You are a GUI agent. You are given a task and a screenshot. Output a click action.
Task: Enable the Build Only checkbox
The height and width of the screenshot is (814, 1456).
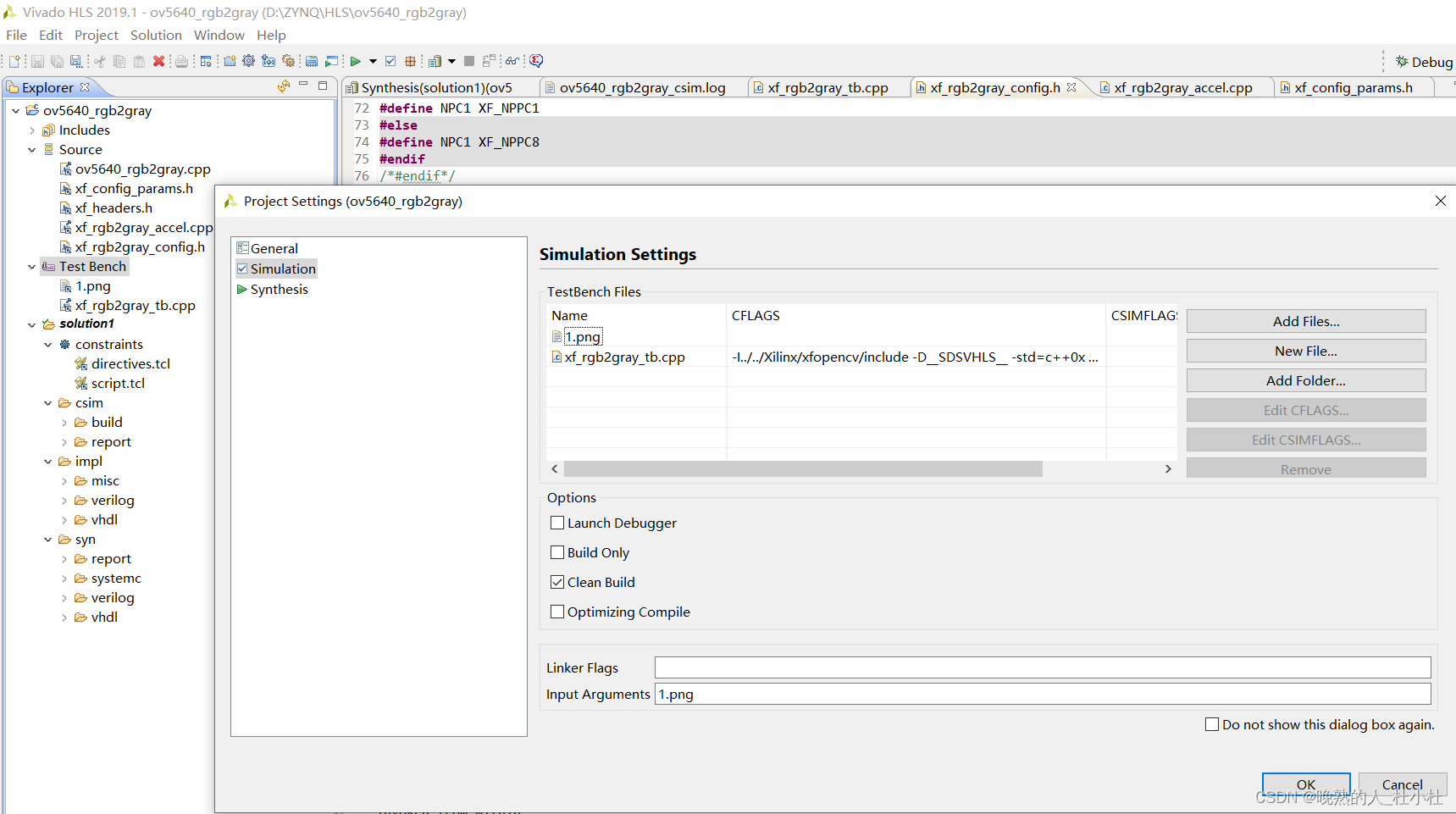[x=557, y=552]
